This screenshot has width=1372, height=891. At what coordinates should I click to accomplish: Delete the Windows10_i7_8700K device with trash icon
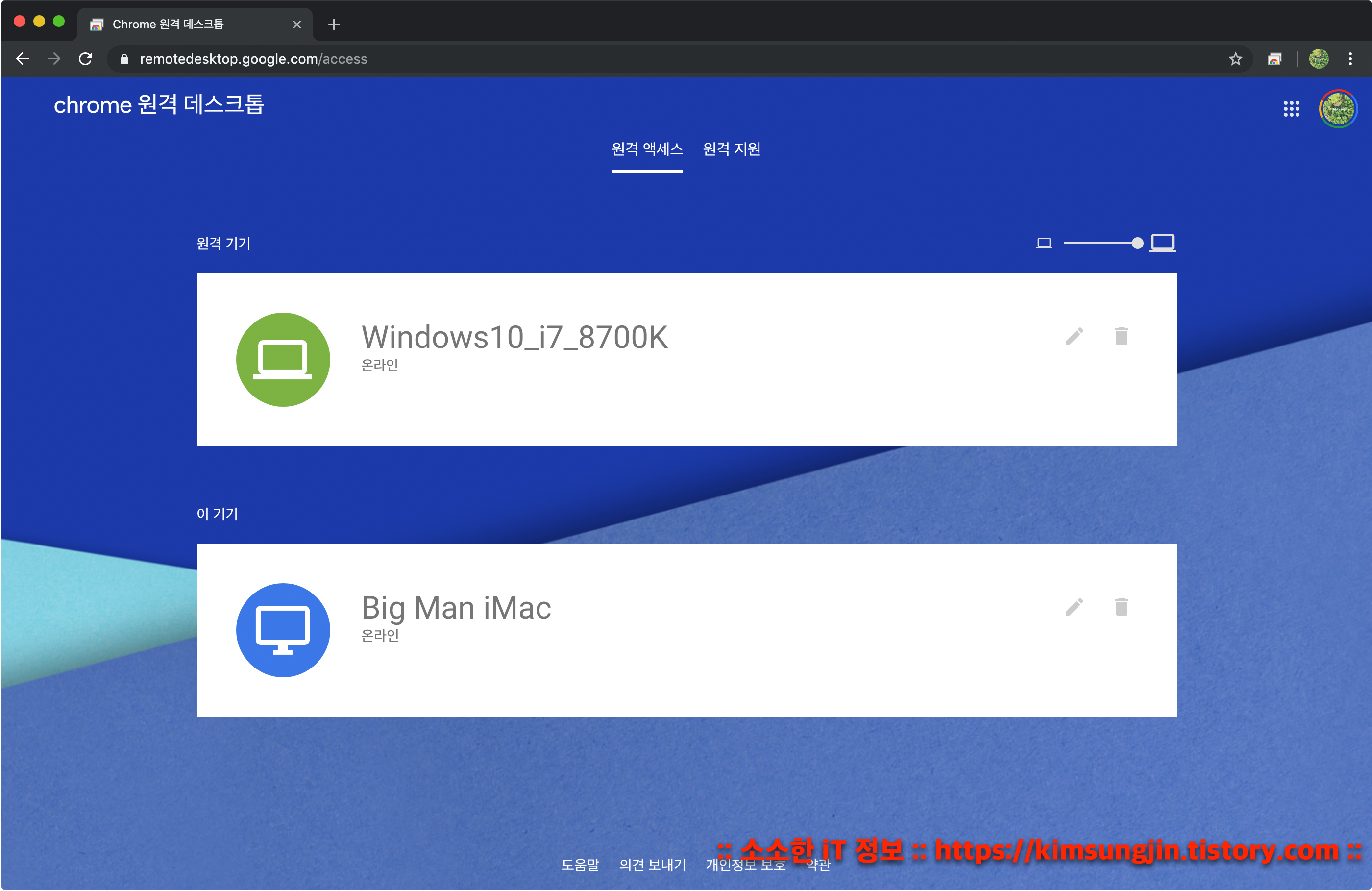(1121, 336)
